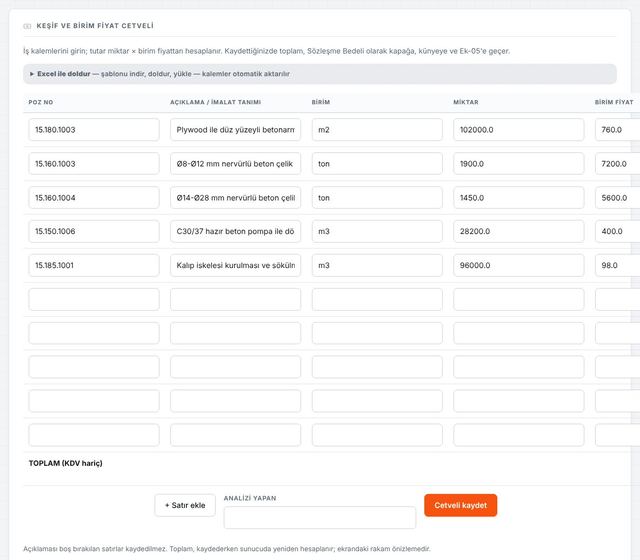Edit quantity field 96000.0

coord(519,265)
